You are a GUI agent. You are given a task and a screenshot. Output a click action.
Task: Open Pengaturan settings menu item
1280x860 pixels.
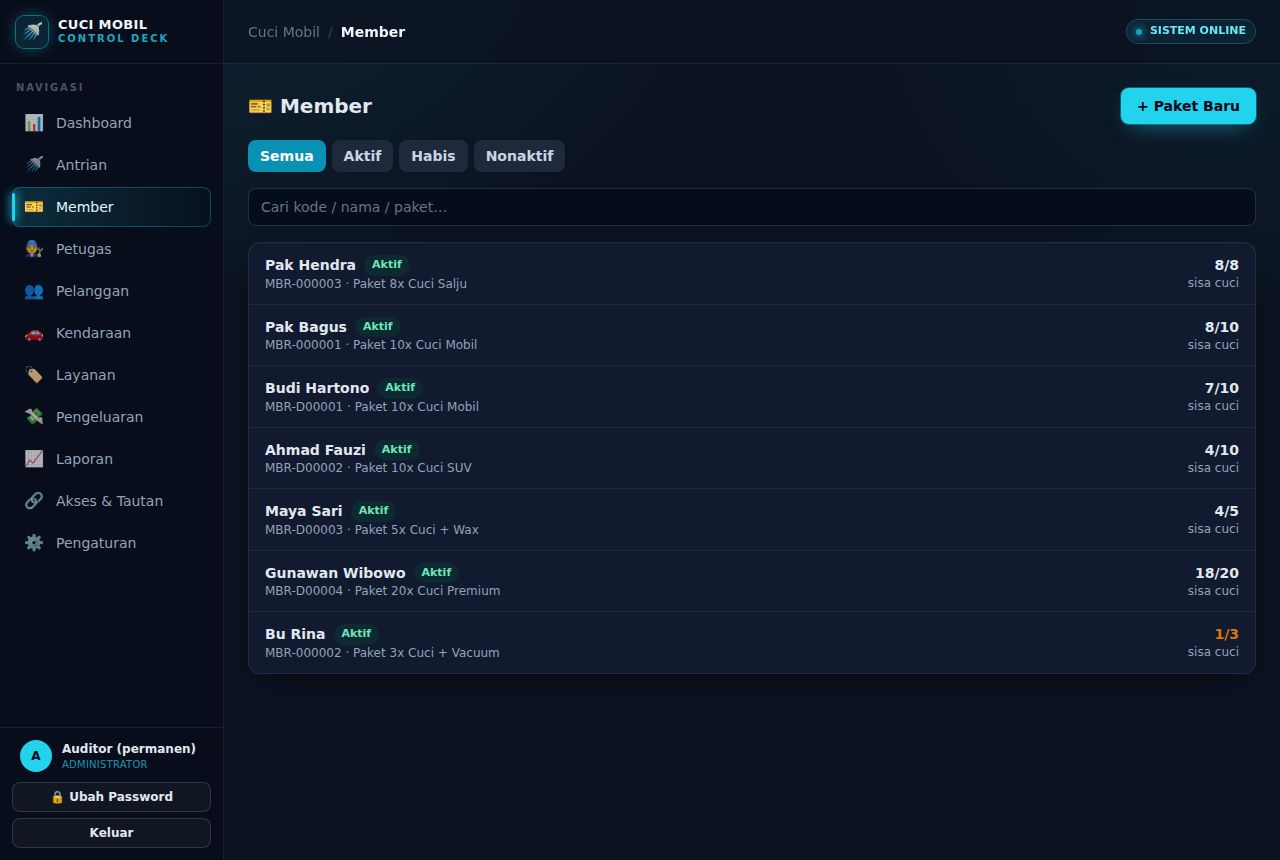point(111,543)
